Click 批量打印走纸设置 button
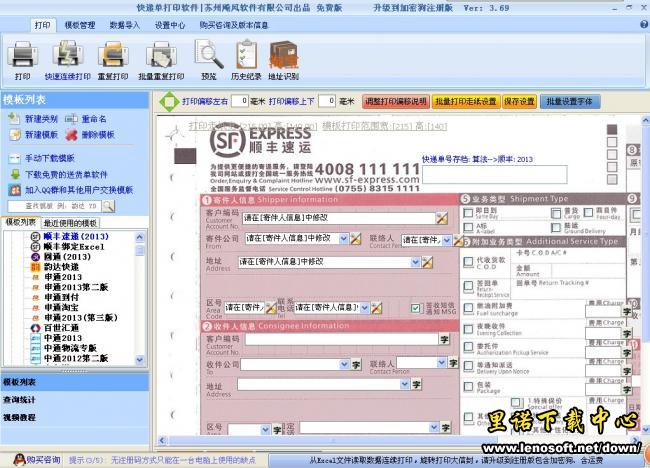Screen dimensions: 650x468 click(x=466, y=102)
